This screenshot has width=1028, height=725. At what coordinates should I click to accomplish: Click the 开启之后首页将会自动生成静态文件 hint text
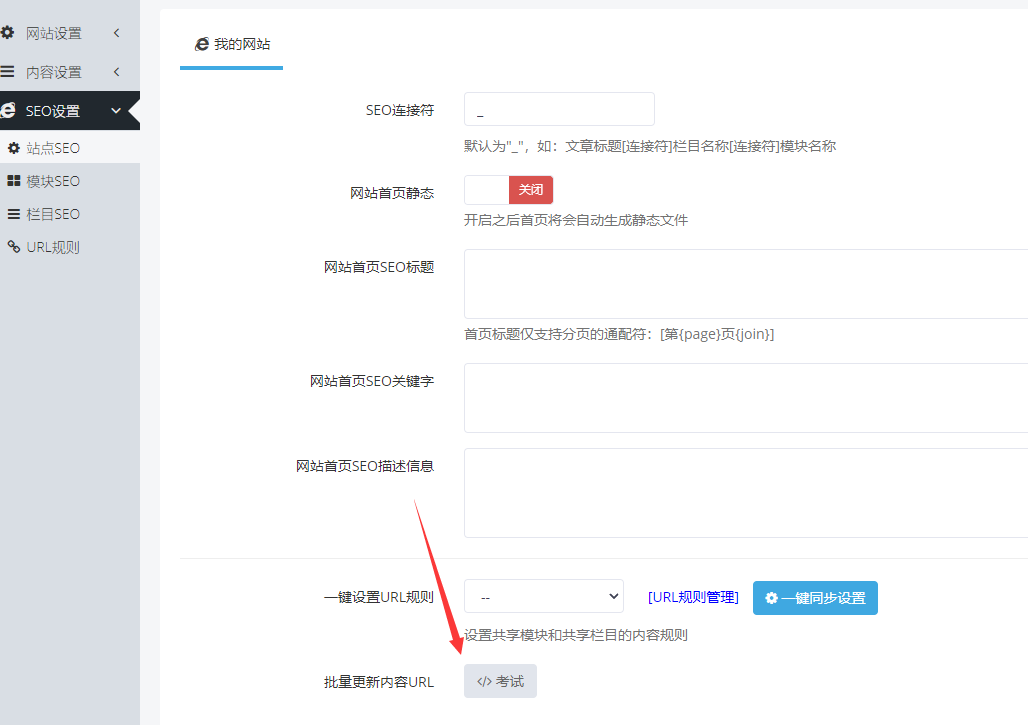click(x=576, y=220)
